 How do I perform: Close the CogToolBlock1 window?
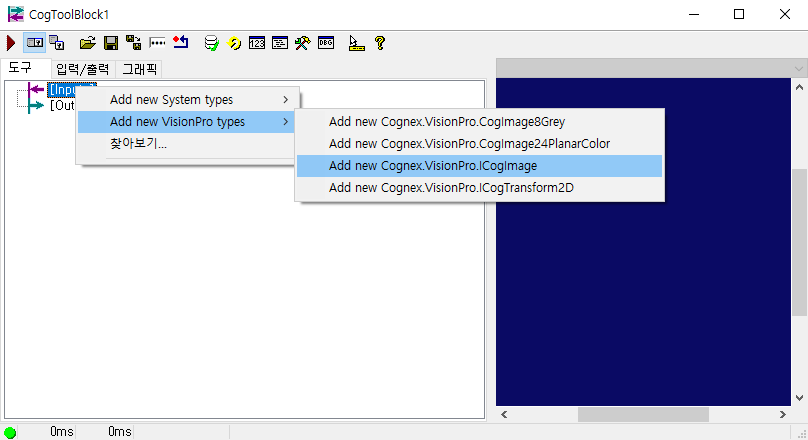[x=785, y=14]
